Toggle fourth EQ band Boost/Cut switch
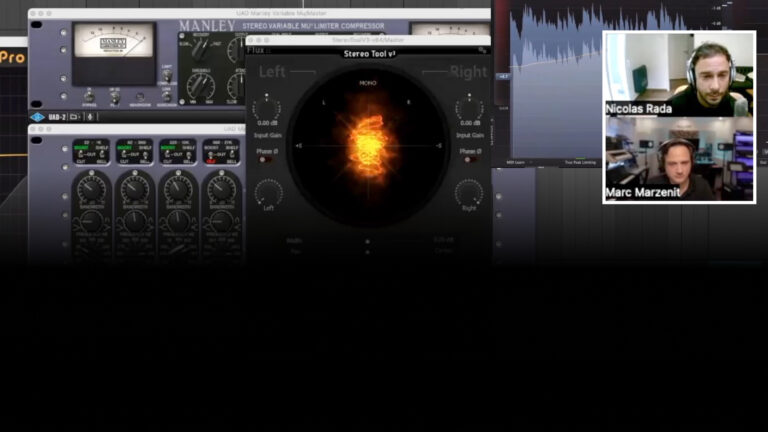The width and height of the screenshot is (768, 432). [211, 155]
